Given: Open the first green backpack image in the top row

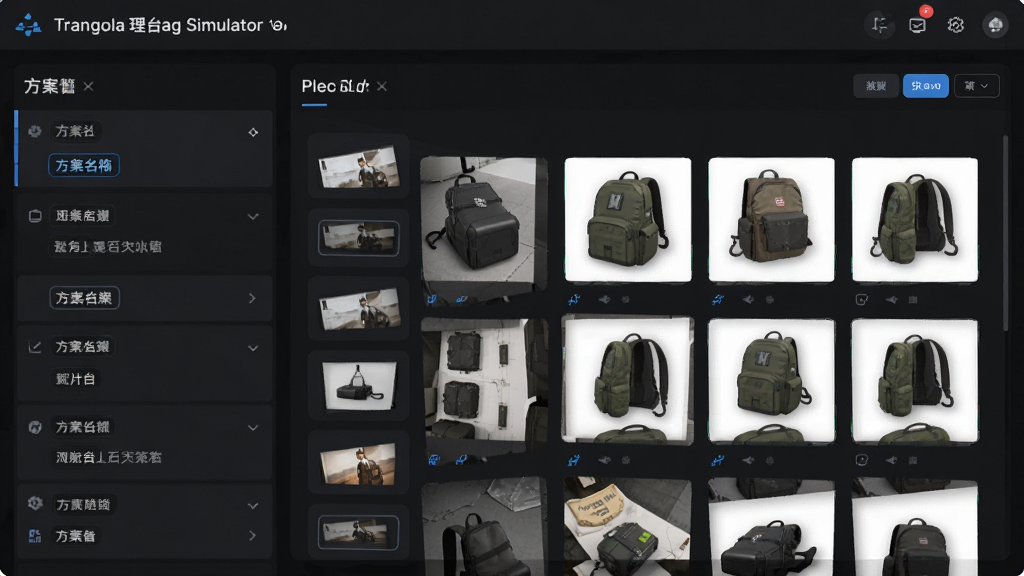Looking at the screenshot, I should (628, 219).
